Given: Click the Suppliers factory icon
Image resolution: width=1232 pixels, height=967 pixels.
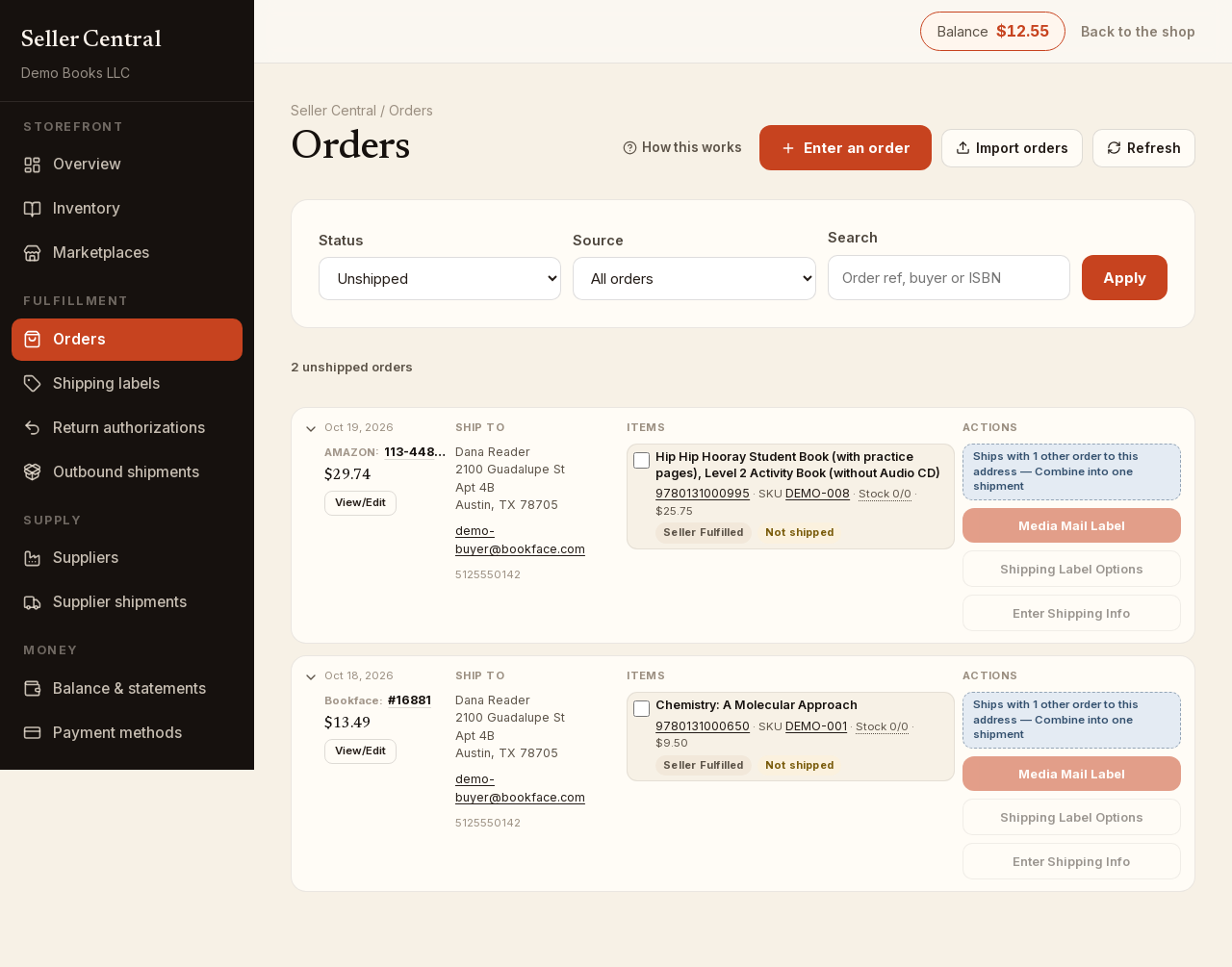Looking at the screenshot, I should click(32, 558).
